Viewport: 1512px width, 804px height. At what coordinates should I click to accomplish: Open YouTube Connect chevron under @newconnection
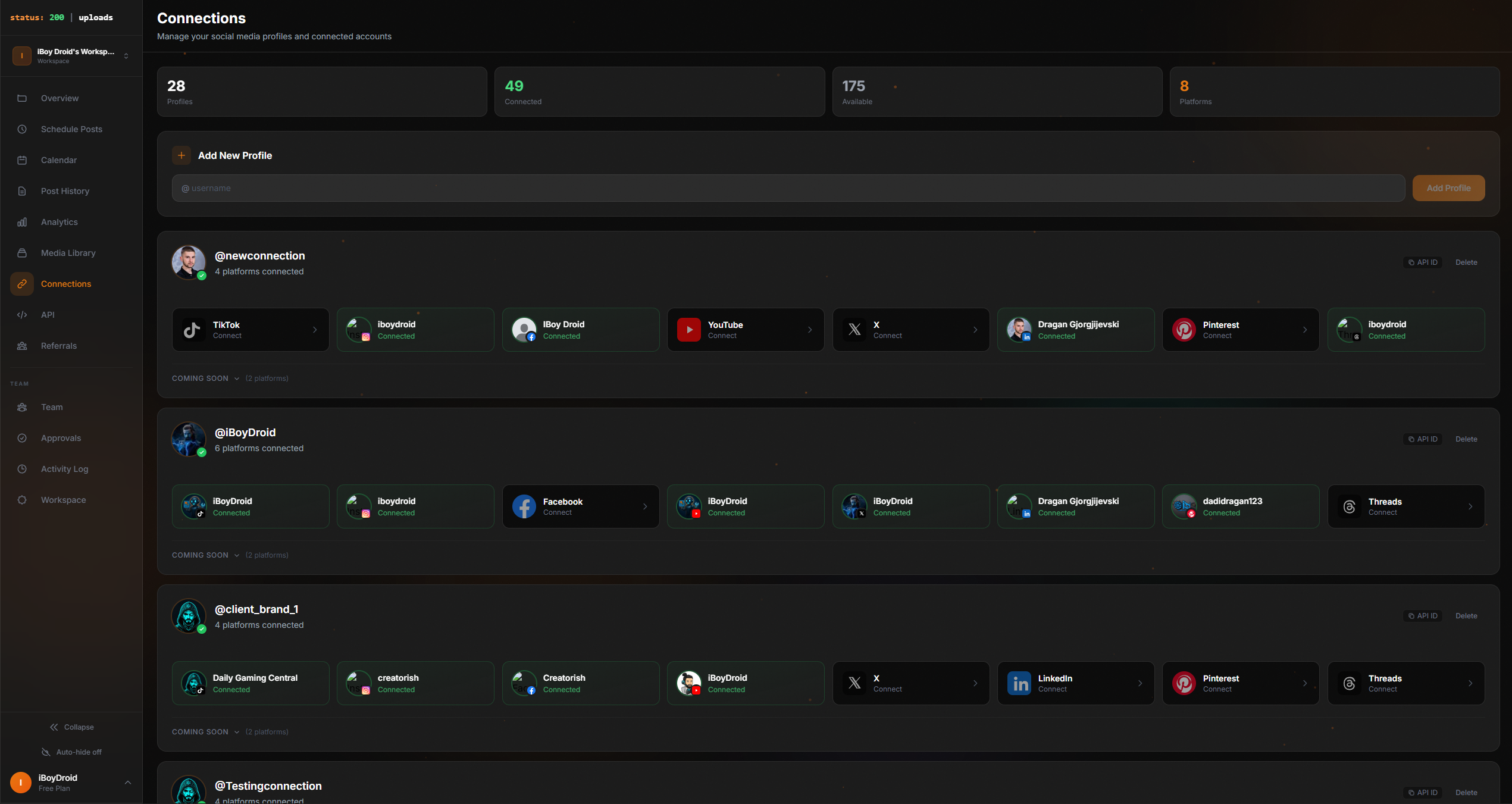[x=810, y=330]
